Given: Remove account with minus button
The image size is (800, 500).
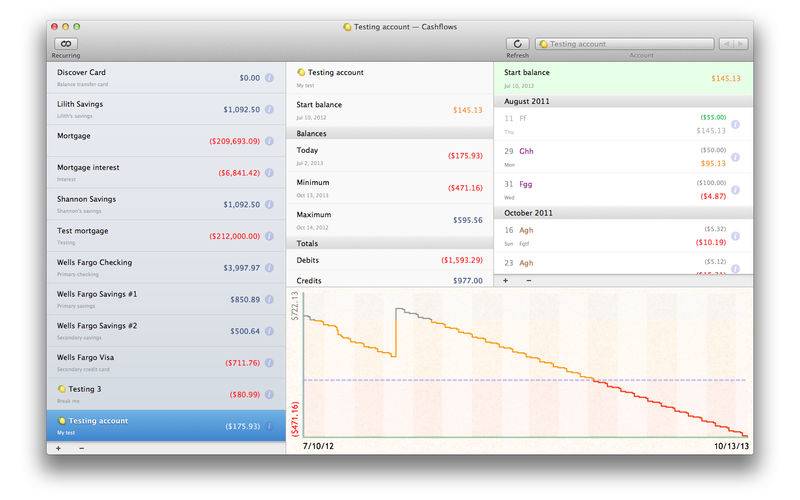Looking at the screenshot, I should (82, 448).
